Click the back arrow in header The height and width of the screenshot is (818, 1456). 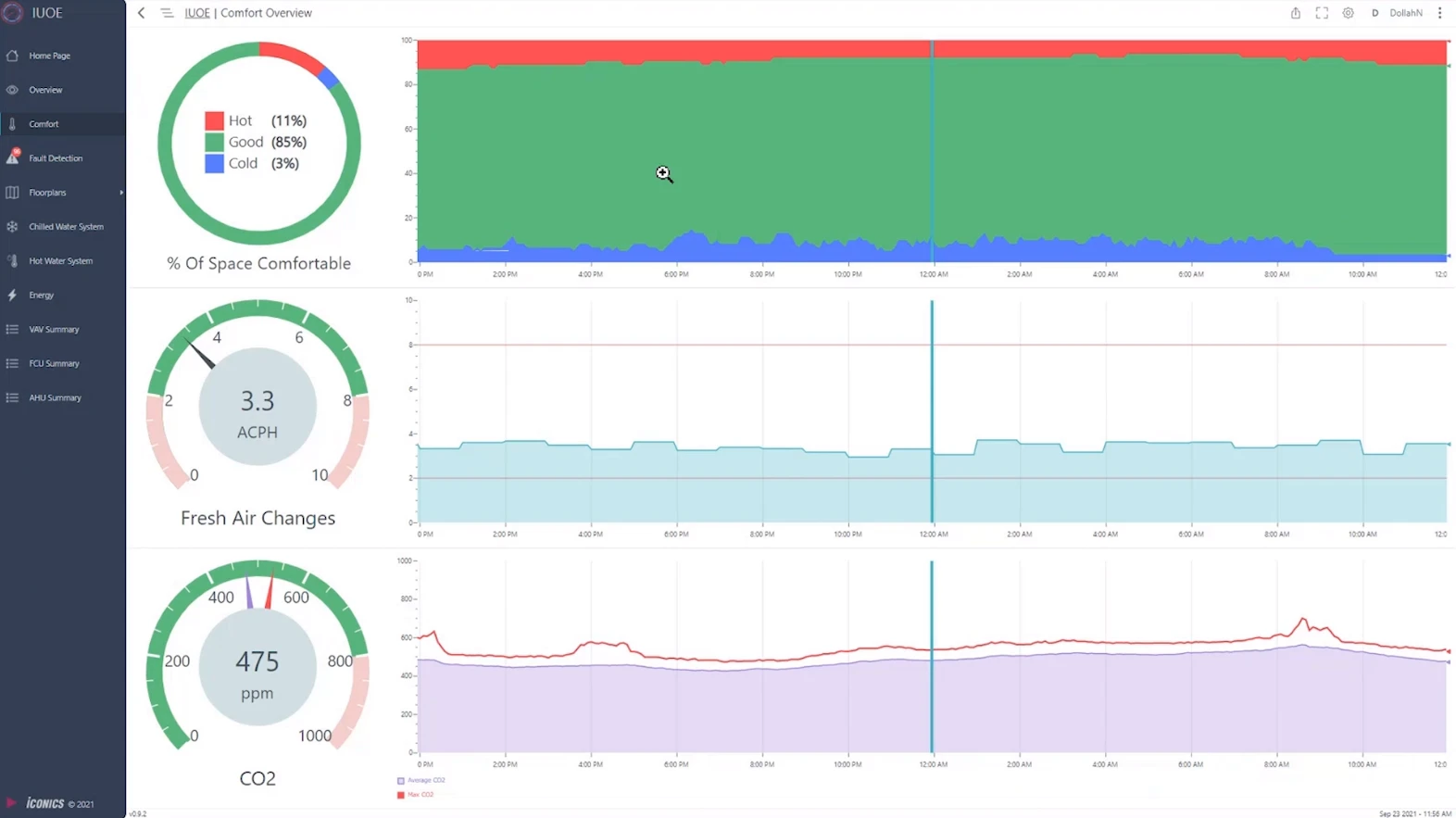click(x=142, y=13)
